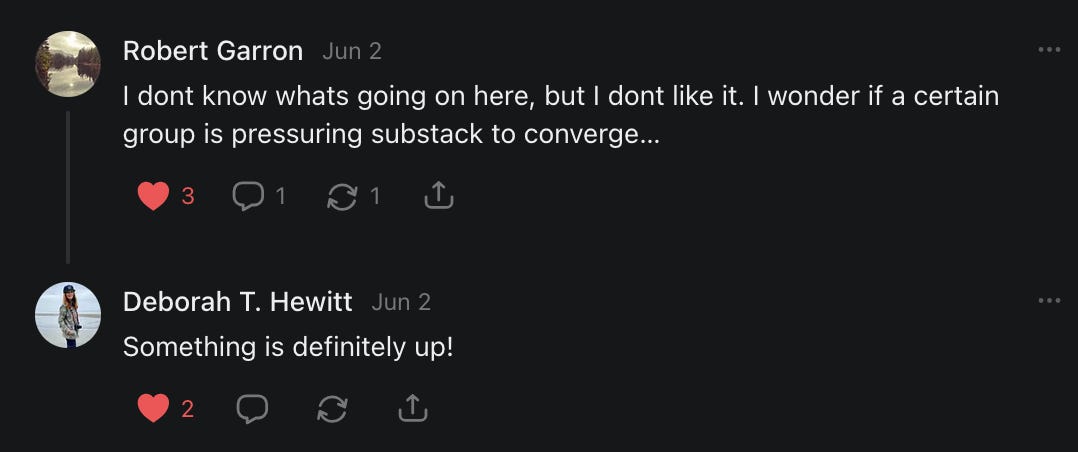Share Robert Garron's comment
This screenshot has height=452, width=1078.
(439, 197)
